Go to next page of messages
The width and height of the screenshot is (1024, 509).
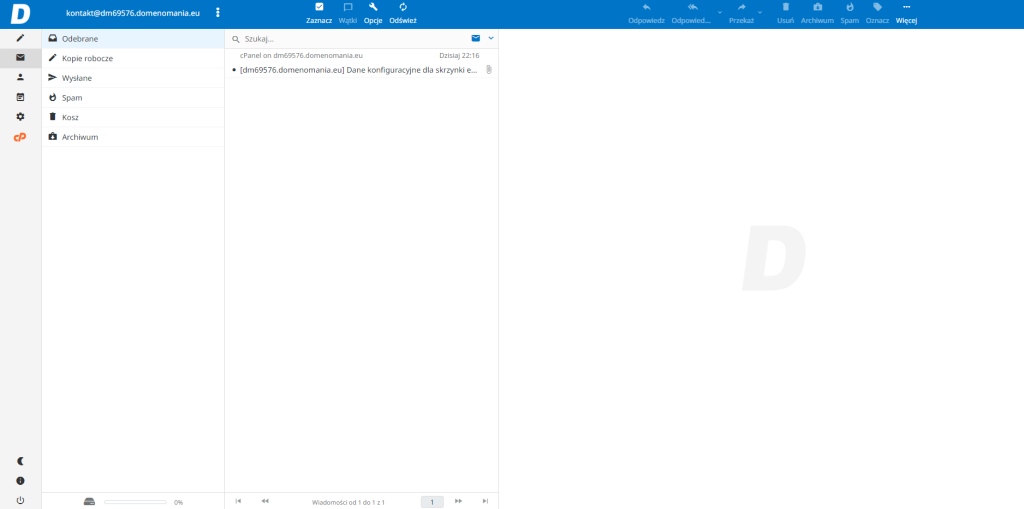pyautogui.click(x=458, y=501)
